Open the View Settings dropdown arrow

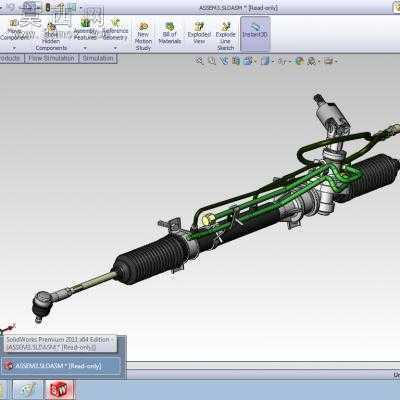point(336,61)
